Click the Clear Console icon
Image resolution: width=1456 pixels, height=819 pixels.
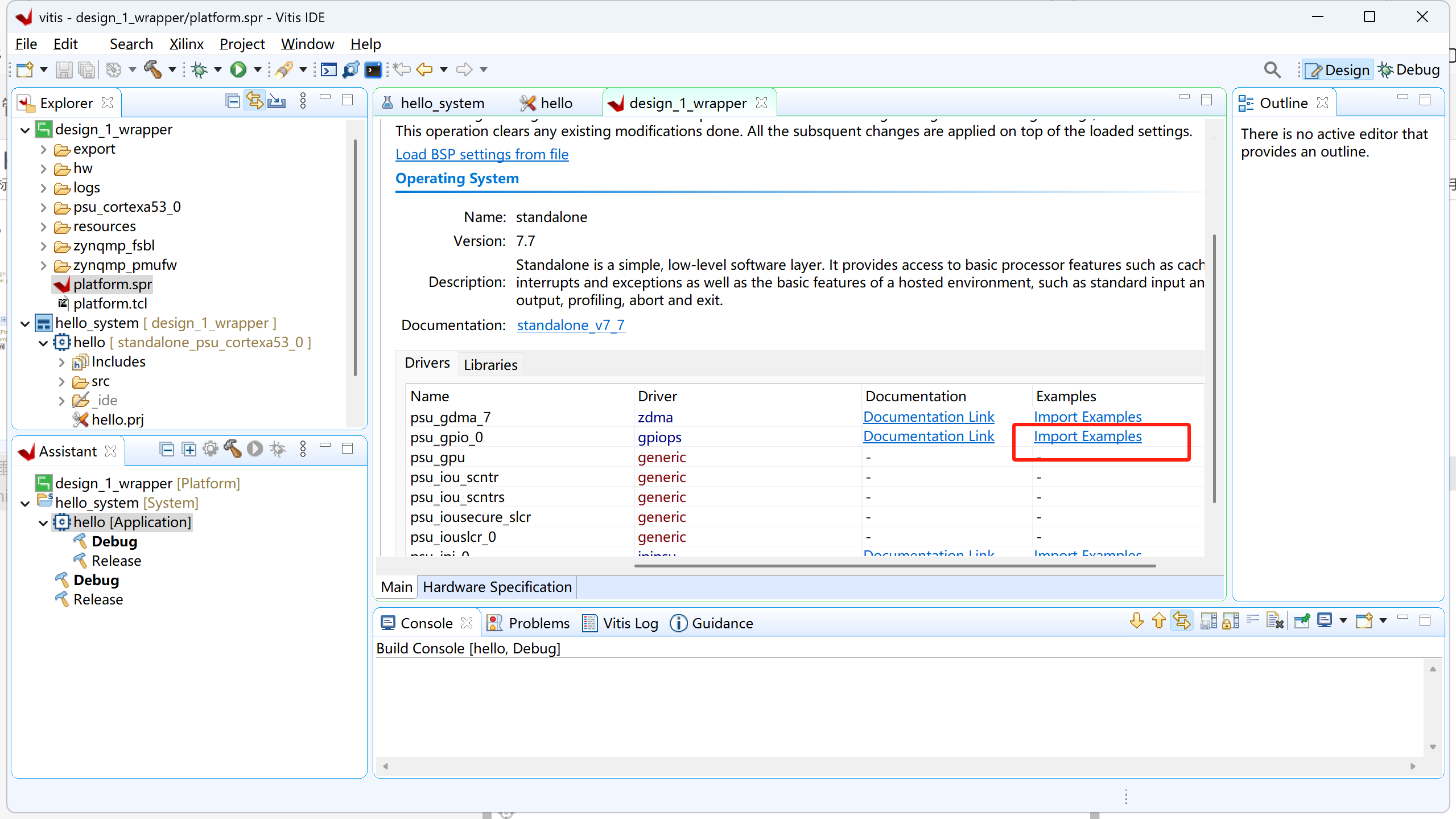tap(1274, 621)
